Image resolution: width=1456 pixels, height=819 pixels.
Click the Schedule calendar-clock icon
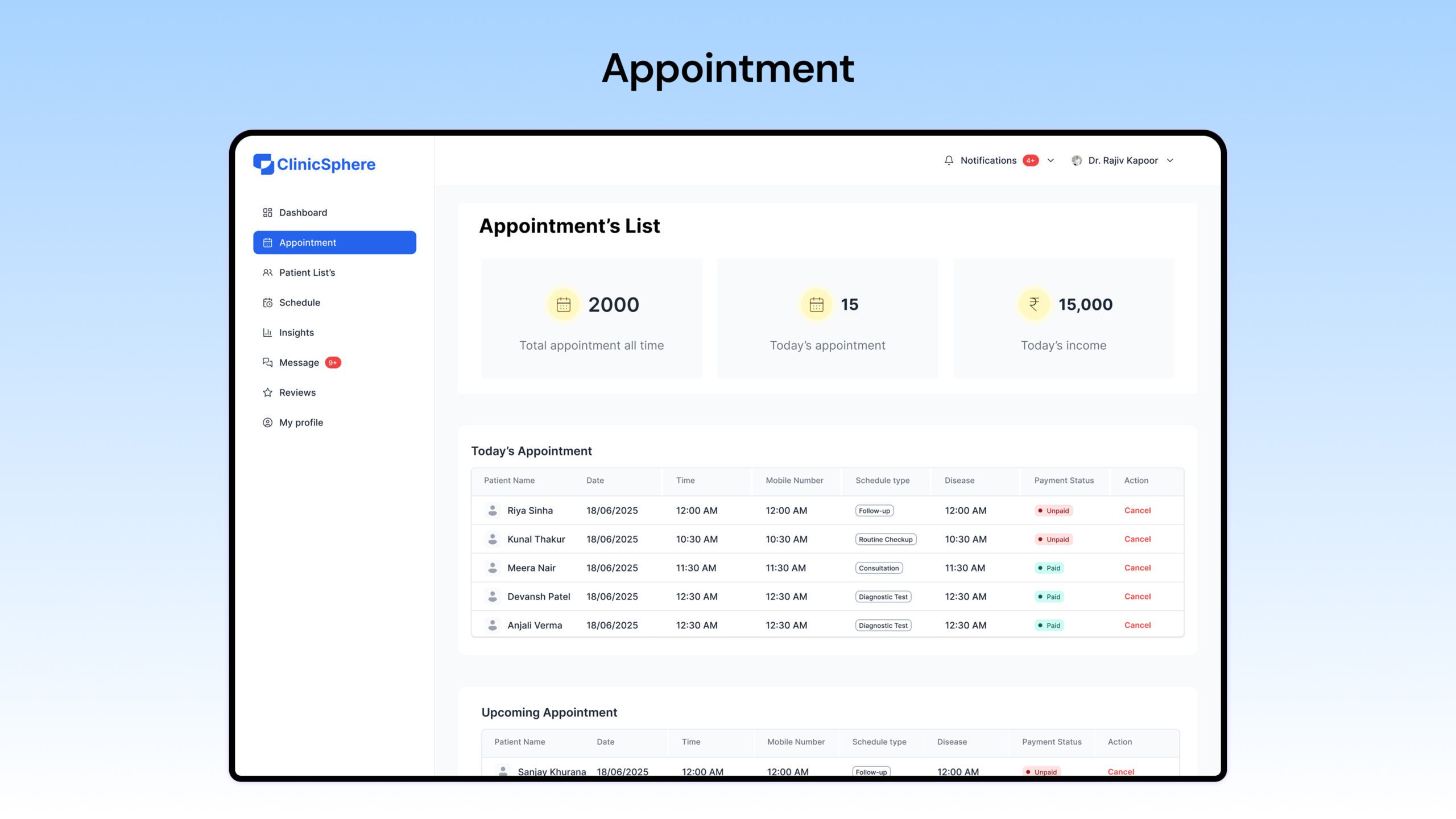coord(267,303)
